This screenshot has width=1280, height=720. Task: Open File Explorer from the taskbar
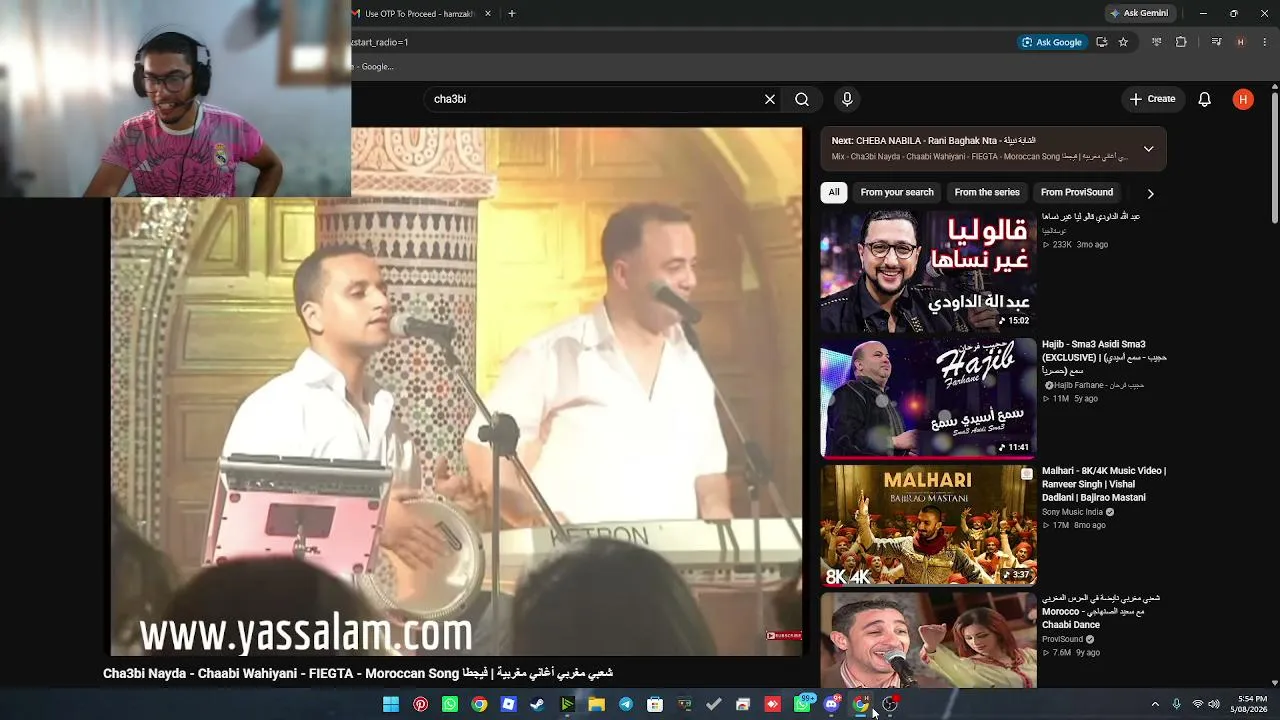tap(596, 704)
